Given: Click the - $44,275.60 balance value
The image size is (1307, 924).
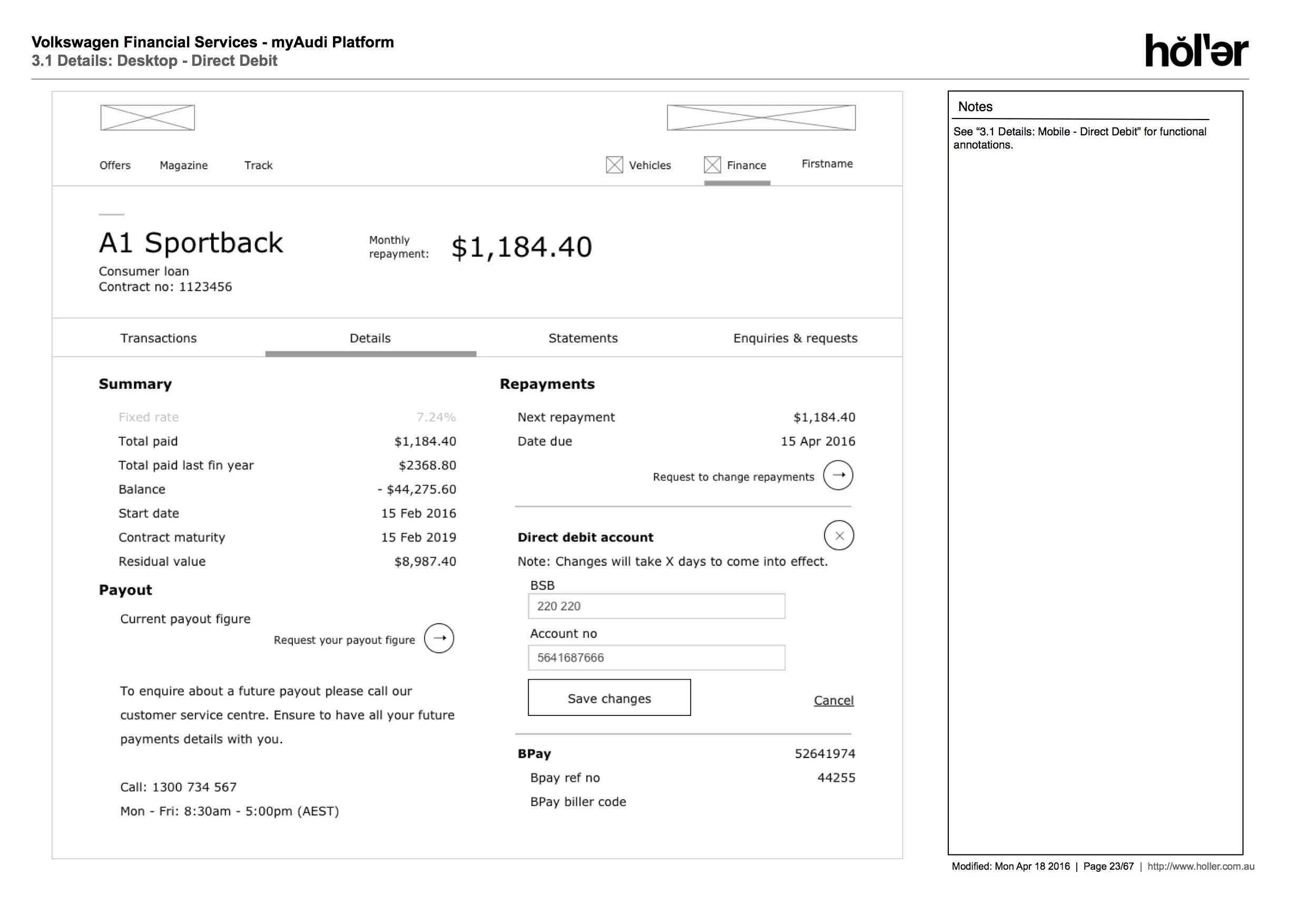Looking at the screenshot, I should (417, 489).
